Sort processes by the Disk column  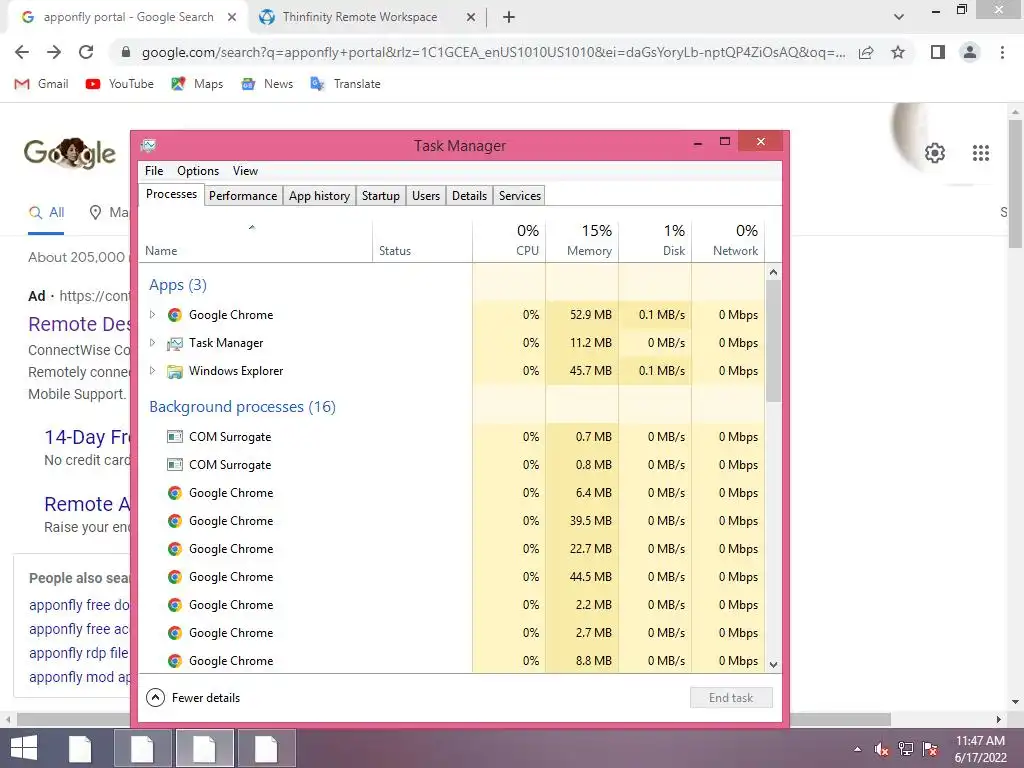[655, 242]
